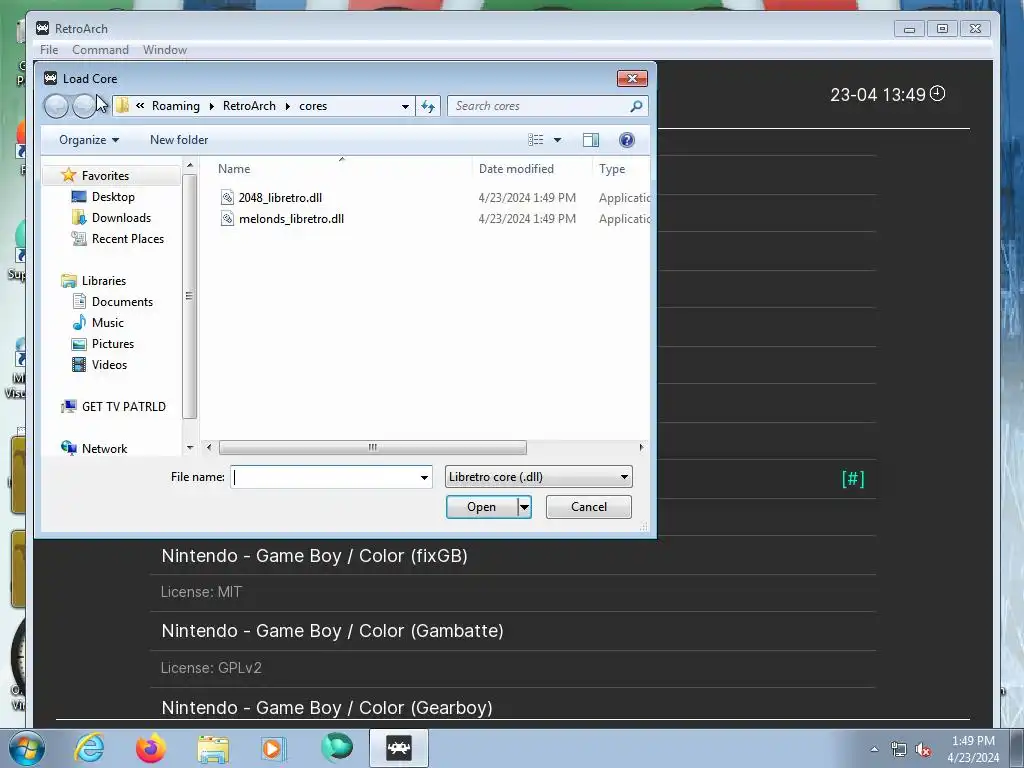Open the Windows Start menu

[x=26, y=748]
